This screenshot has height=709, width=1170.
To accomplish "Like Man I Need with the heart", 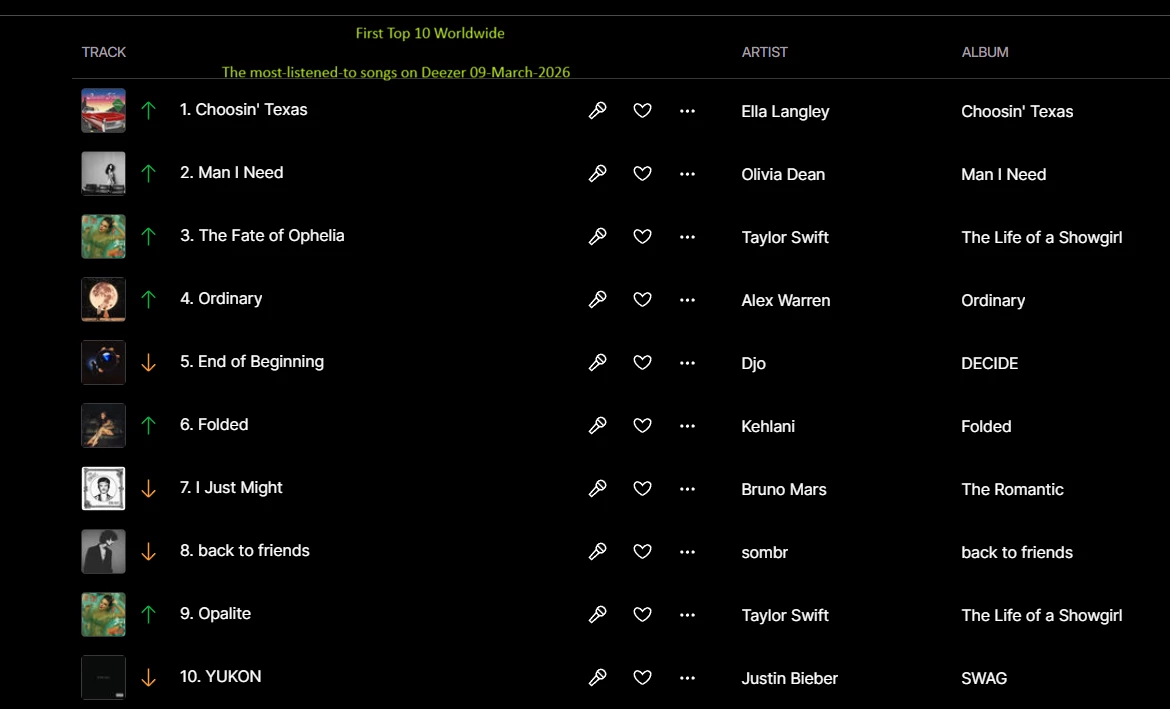I will click(643, 174).
